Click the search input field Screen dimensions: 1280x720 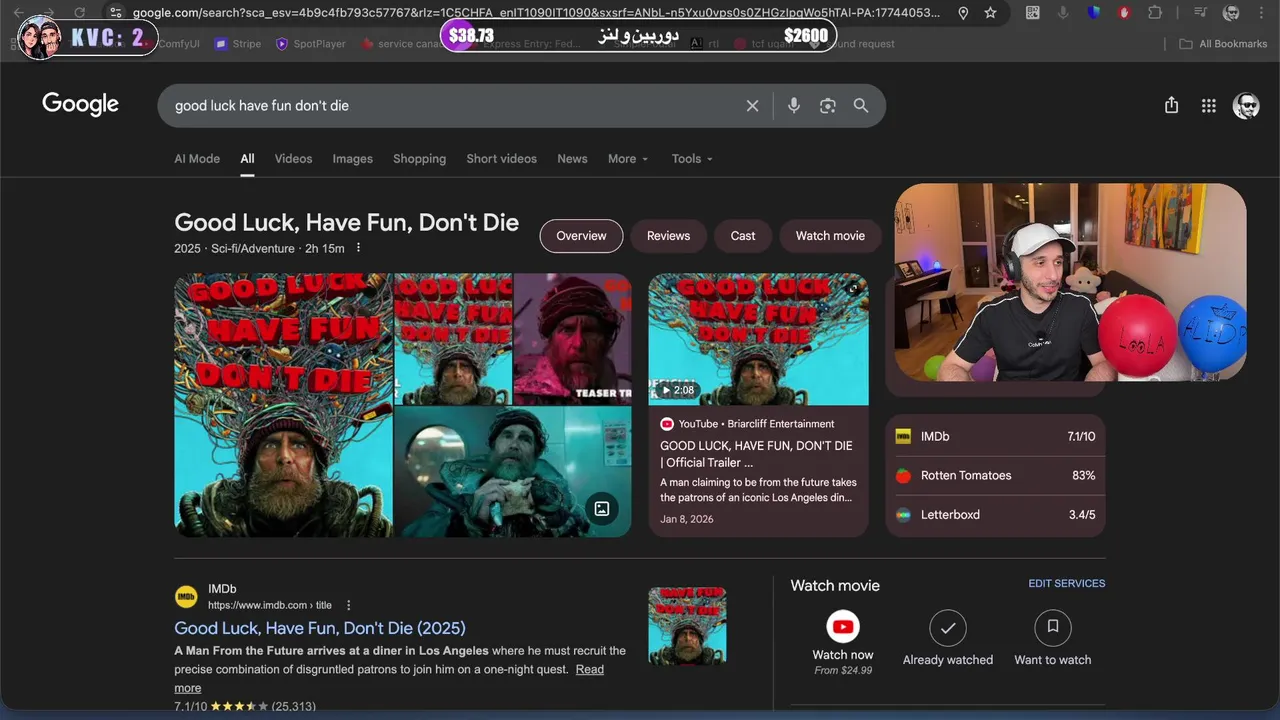(455, 106)
